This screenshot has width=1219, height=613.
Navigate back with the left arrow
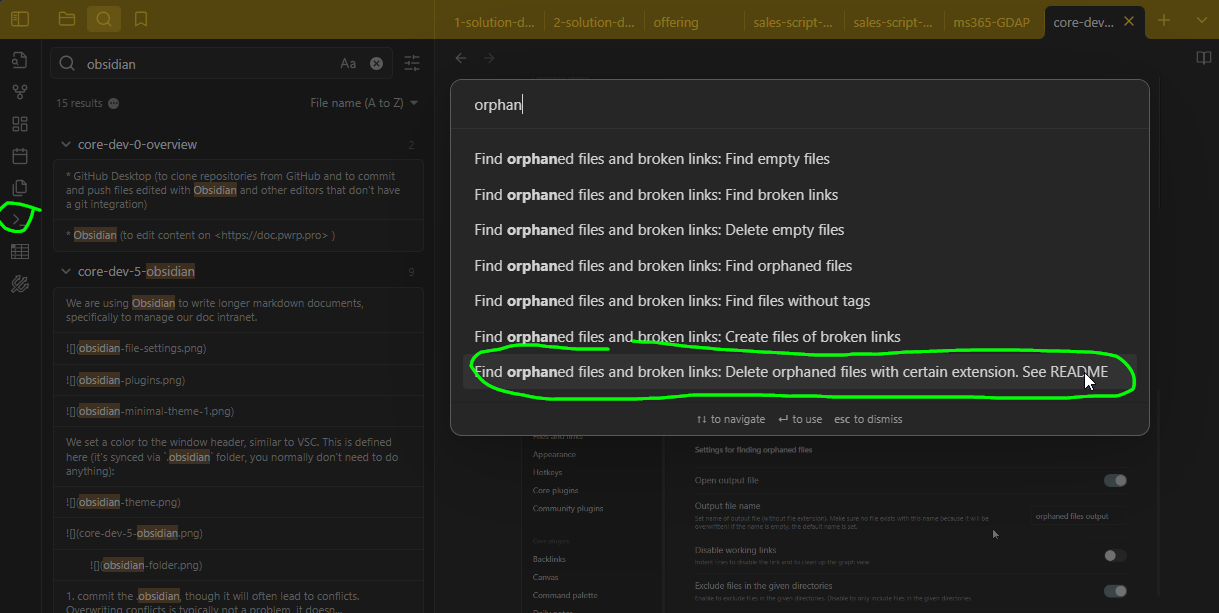click(461, 58)
